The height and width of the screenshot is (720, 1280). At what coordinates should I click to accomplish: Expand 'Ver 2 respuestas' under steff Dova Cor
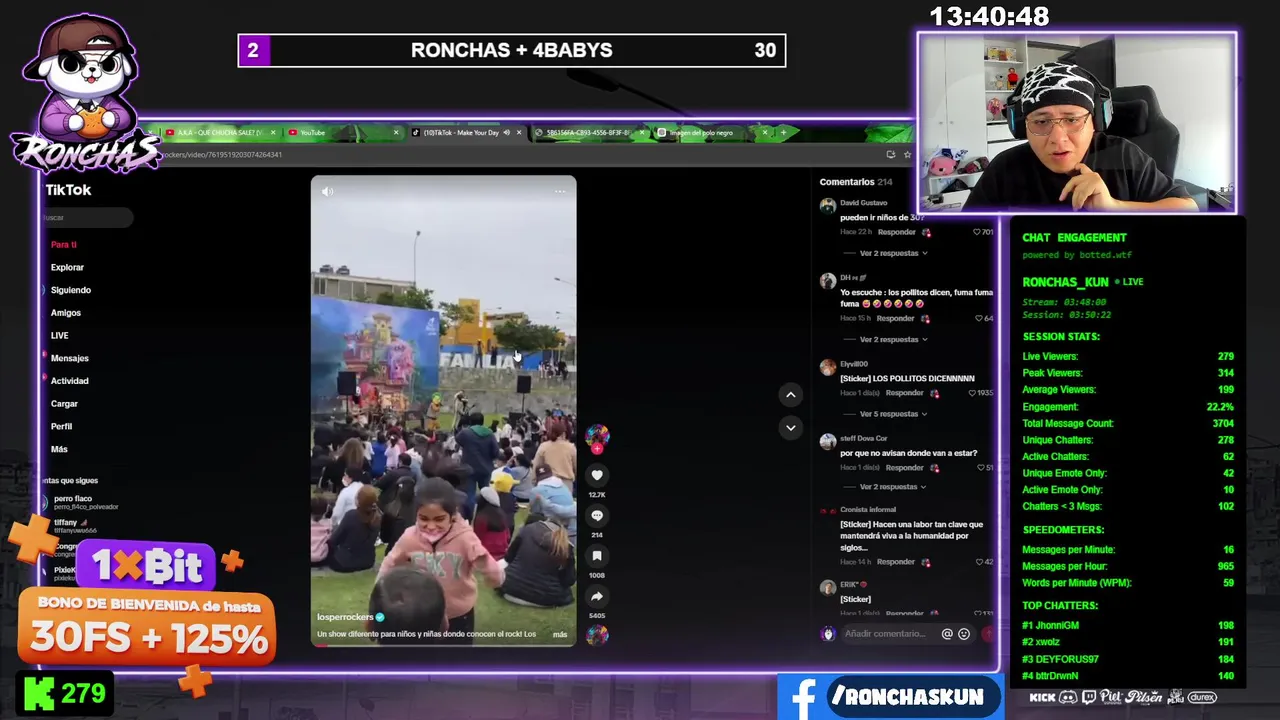[x=893, y=487]
